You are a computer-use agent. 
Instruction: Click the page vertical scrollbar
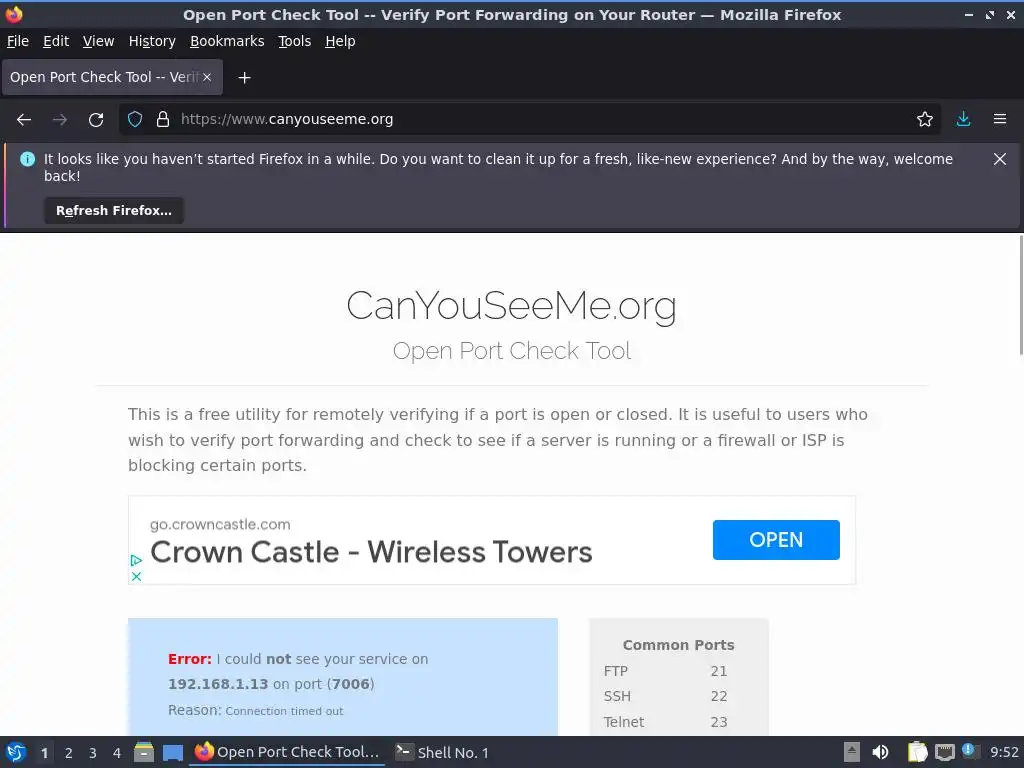click(1021, 295)
